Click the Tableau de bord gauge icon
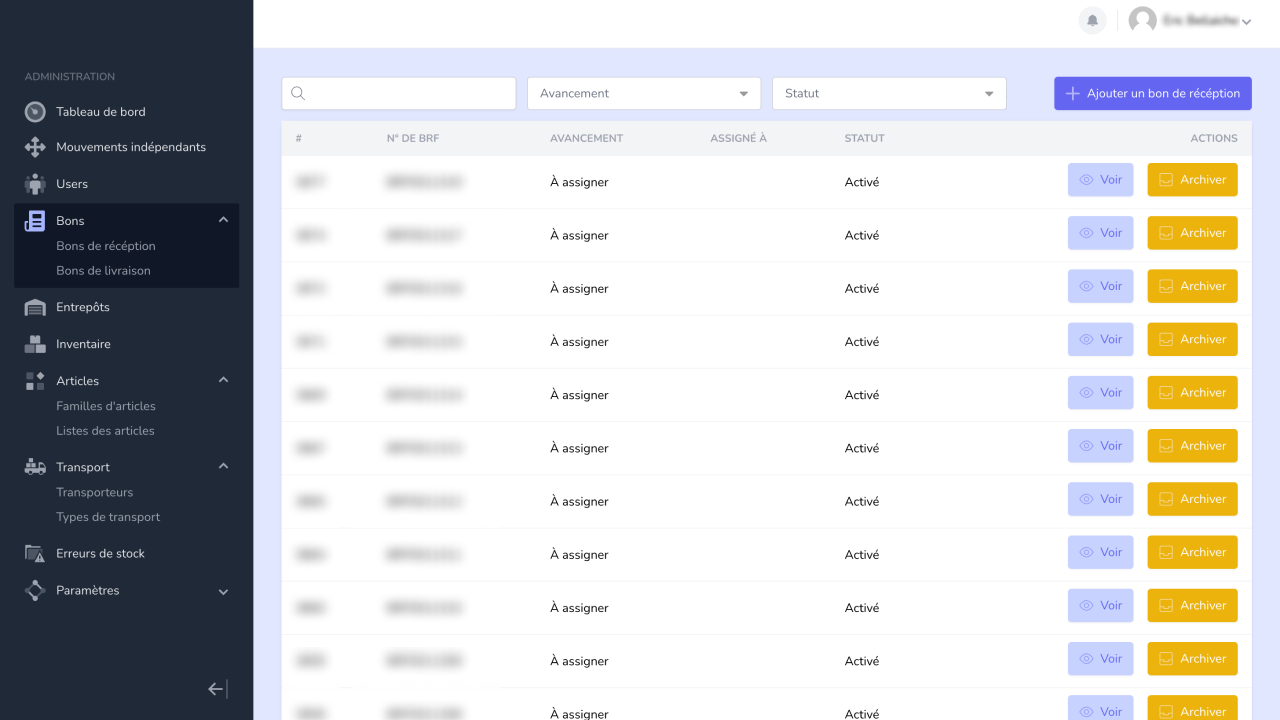 click(x=35, y=112)
